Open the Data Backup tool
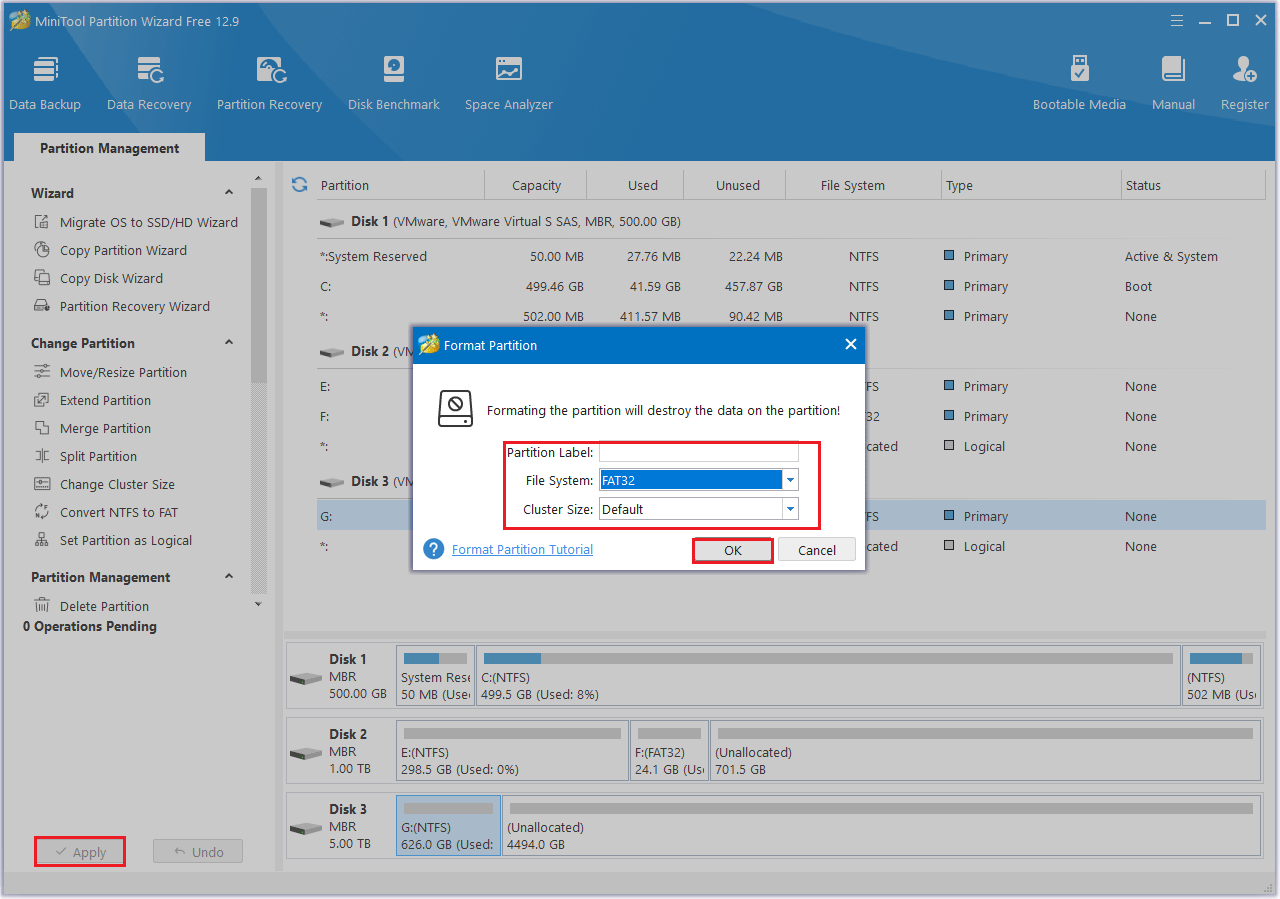Screen dimensions: 1280x899 point(45,80)
